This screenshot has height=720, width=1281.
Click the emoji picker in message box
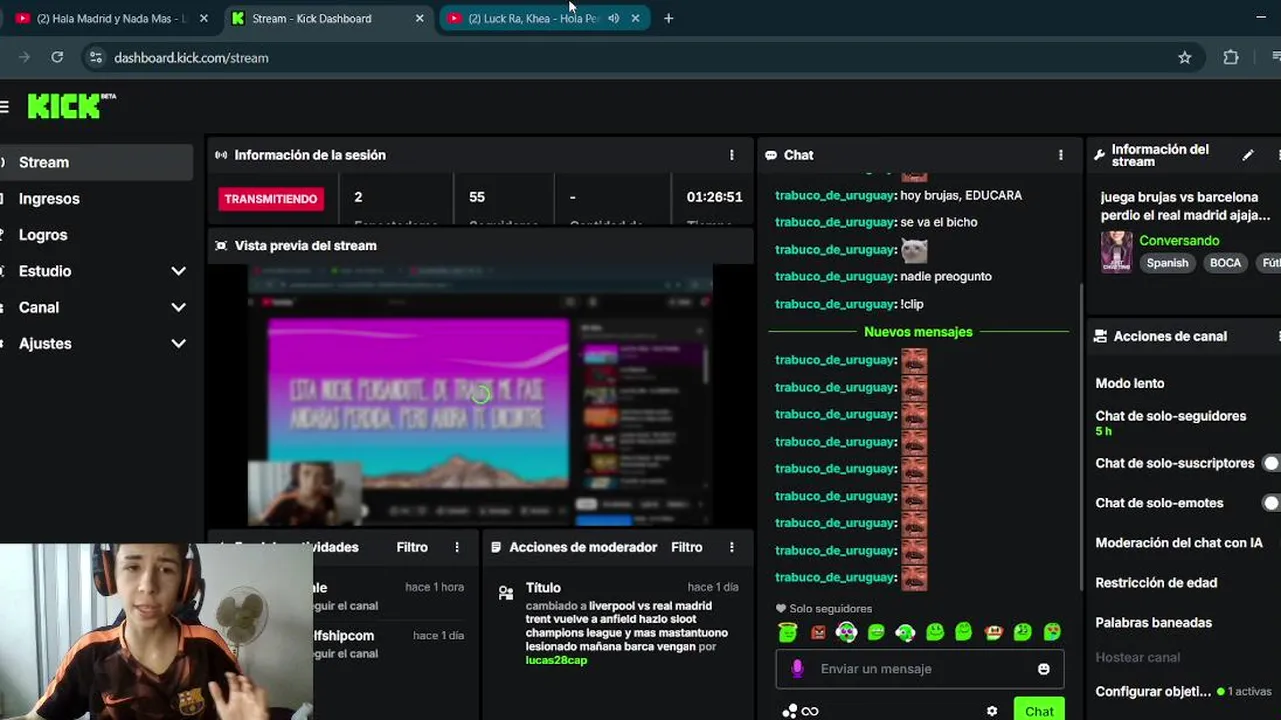click(1044, 669)
